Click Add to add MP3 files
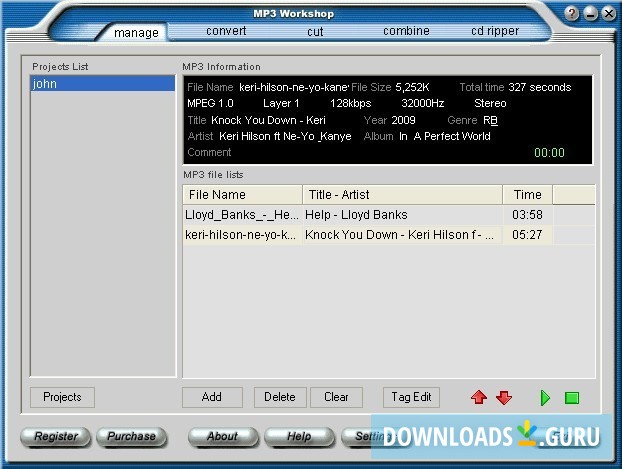The width and height of the screenshot is (622, 469). click(212, 397)
